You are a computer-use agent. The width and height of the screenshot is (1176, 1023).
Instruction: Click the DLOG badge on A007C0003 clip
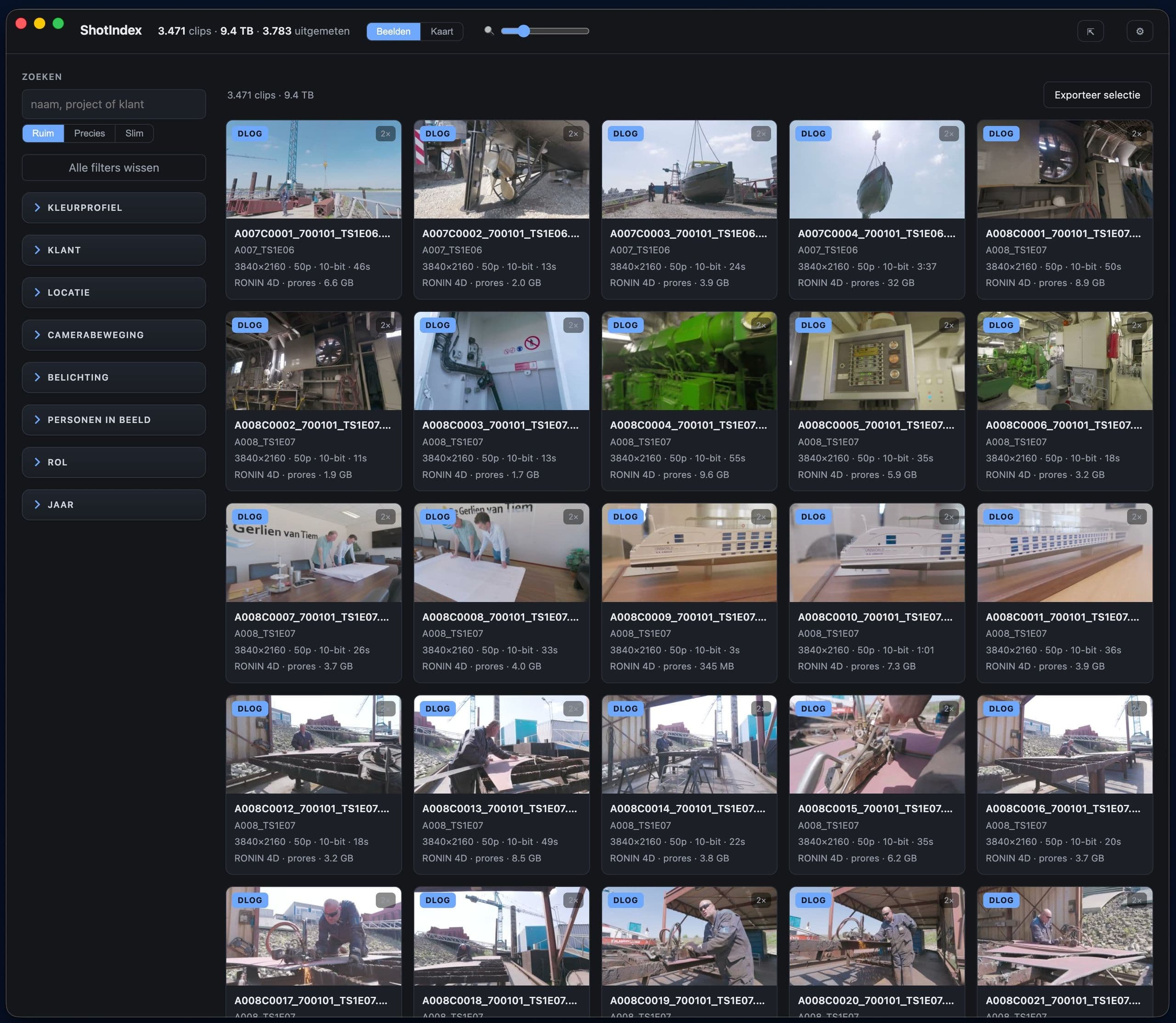tap(625, 134)
